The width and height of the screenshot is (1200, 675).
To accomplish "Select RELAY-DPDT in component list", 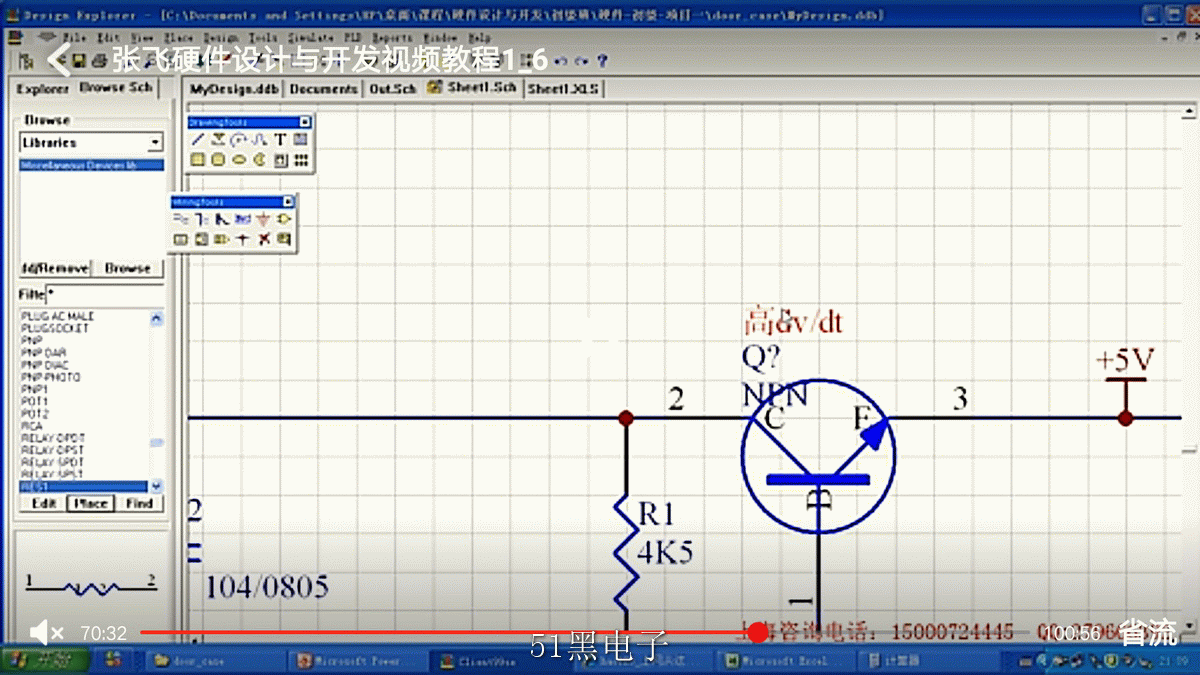I will tap(53, 438).
